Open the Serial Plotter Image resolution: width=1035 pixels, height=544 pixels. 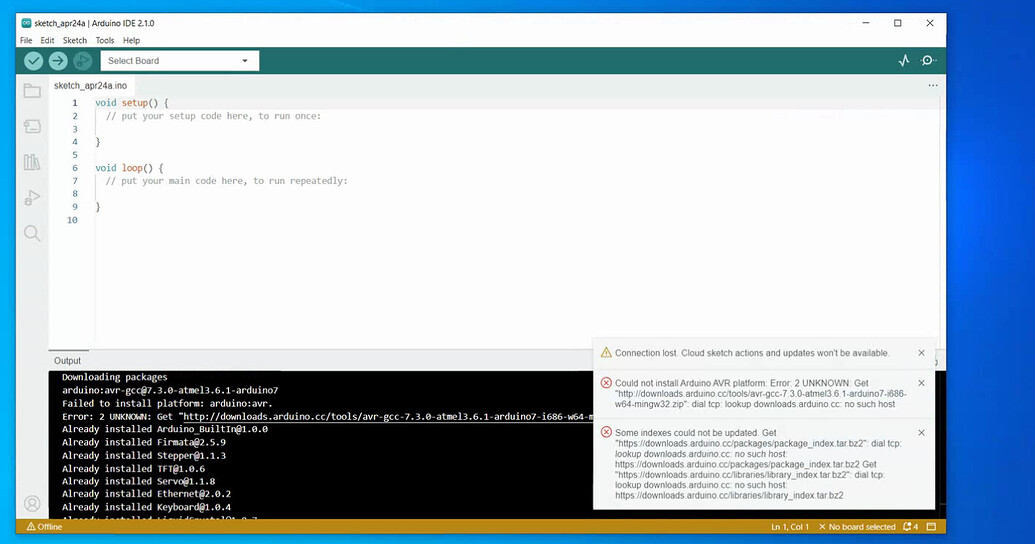pyautogui.click(x=904, y=61)
